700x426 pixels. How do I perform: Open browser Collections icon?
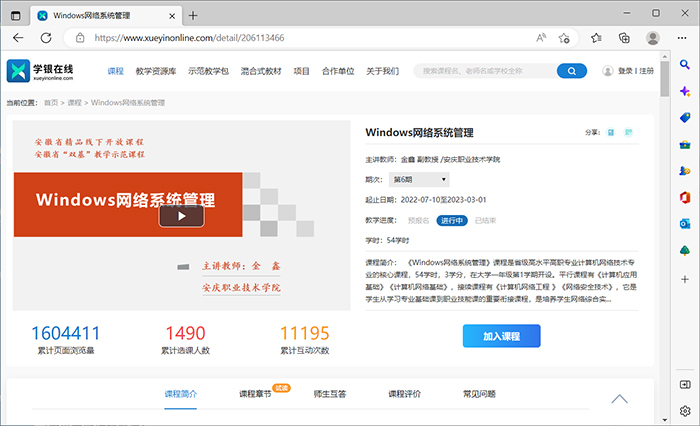point(624,38)
